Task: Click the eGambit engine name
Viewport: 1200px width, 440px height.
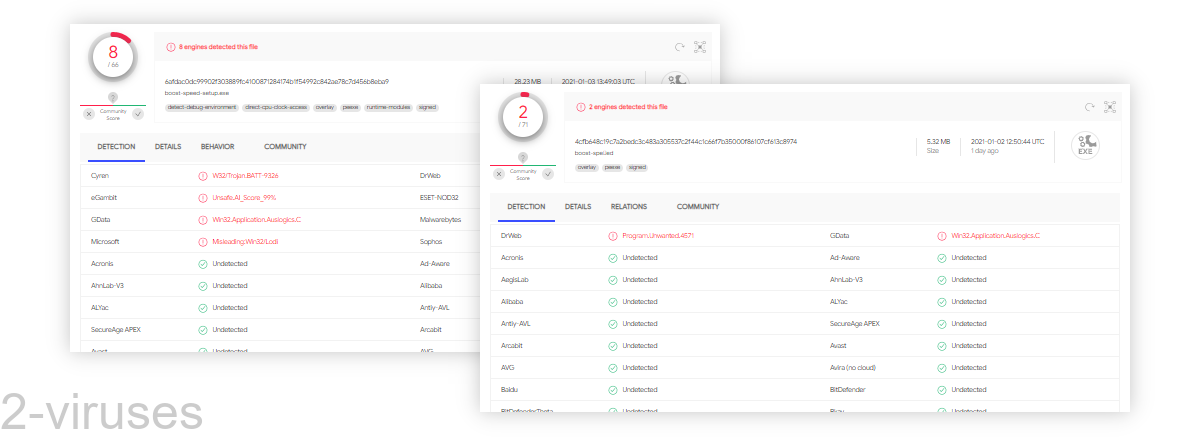Action: pos(104,197)
